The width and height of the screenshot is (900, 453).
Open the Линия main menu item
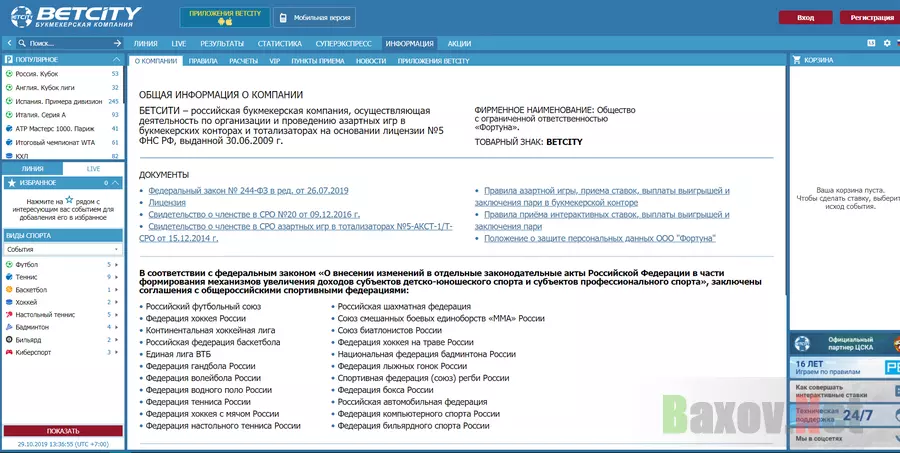(145, 44)
